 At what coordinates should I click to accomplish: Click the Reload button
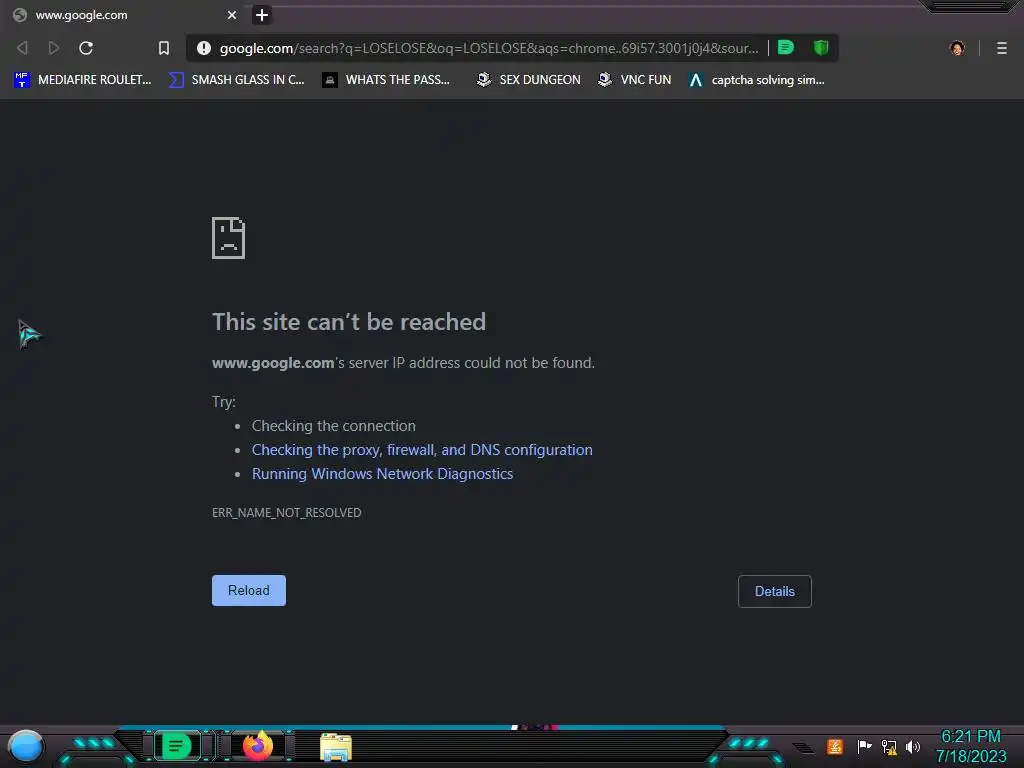point(249,590)
